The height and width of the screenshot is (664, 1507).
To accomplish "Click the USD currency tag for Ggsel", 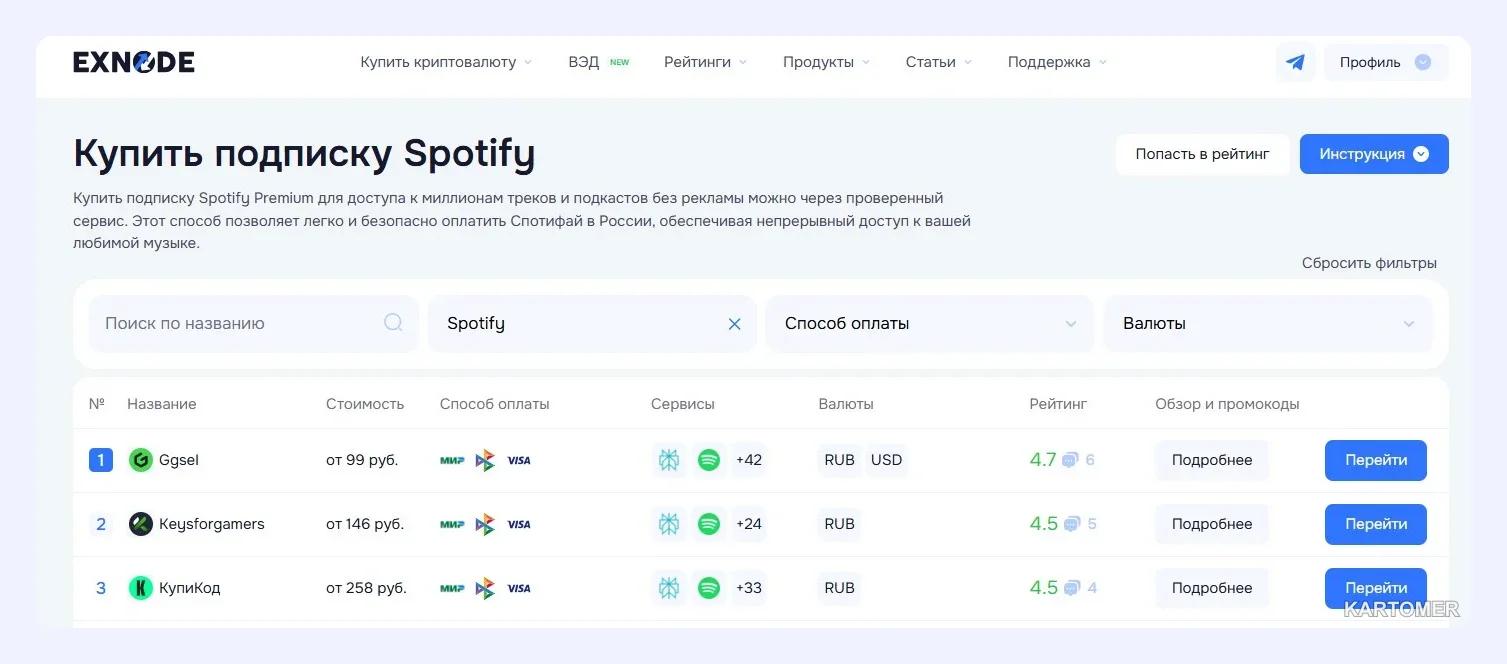I will (x=887, y=460).
